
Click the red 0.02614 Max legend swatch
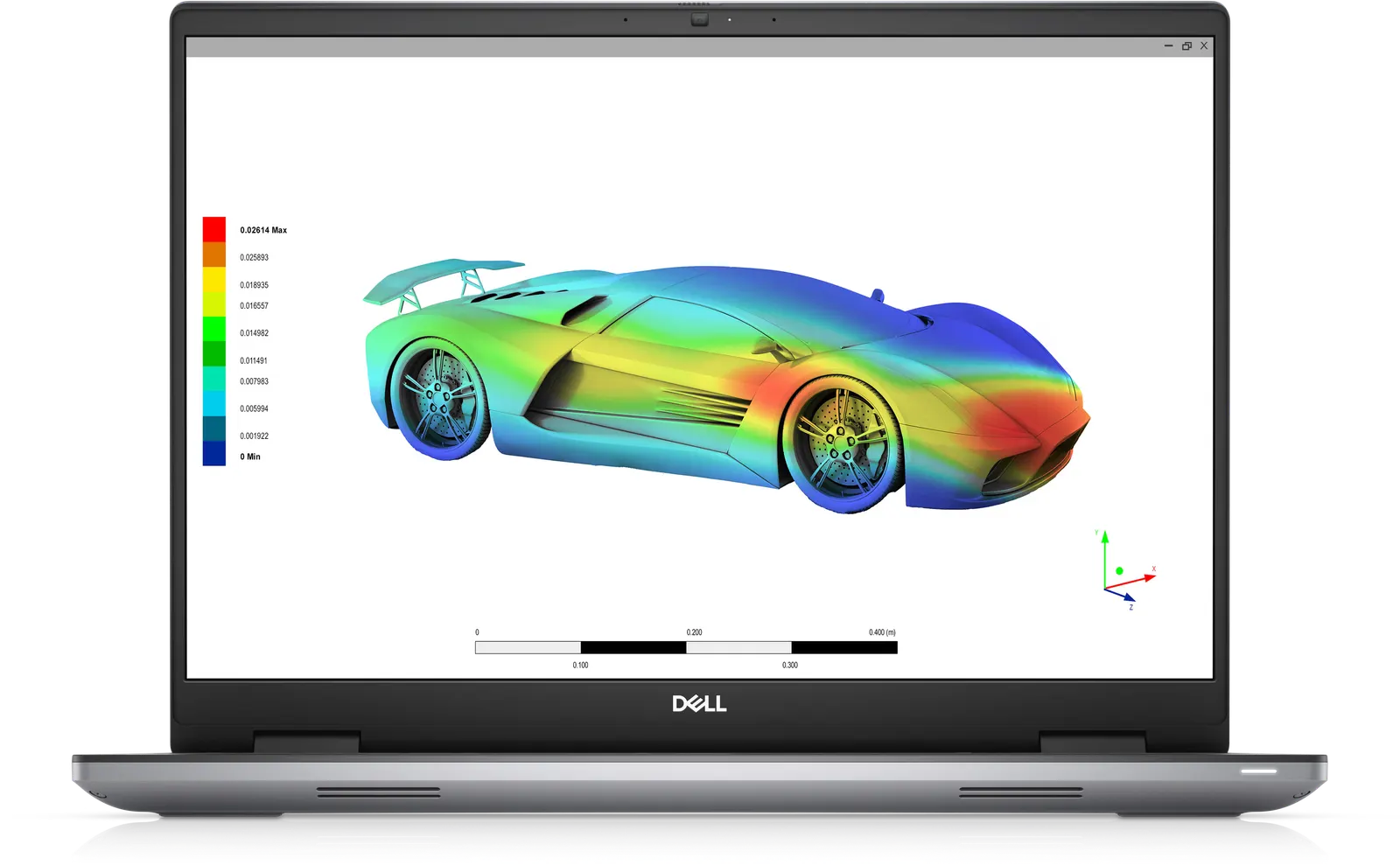pyautogui.click(x=214, y=229)
